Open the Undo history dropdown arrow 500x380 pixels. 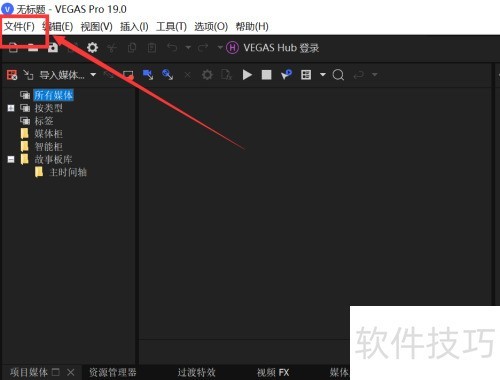188,48
